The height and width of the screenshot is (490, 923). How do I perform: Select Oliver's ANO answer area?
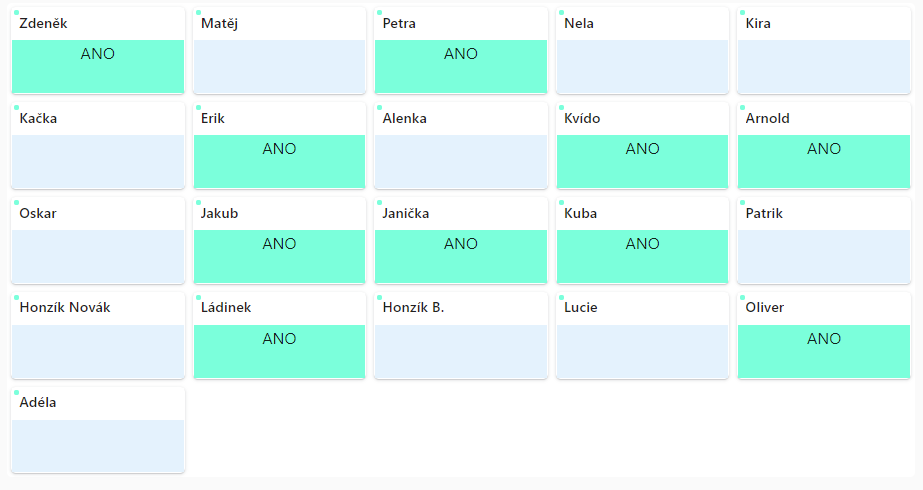pyautogui.click(x=824, y=351)
